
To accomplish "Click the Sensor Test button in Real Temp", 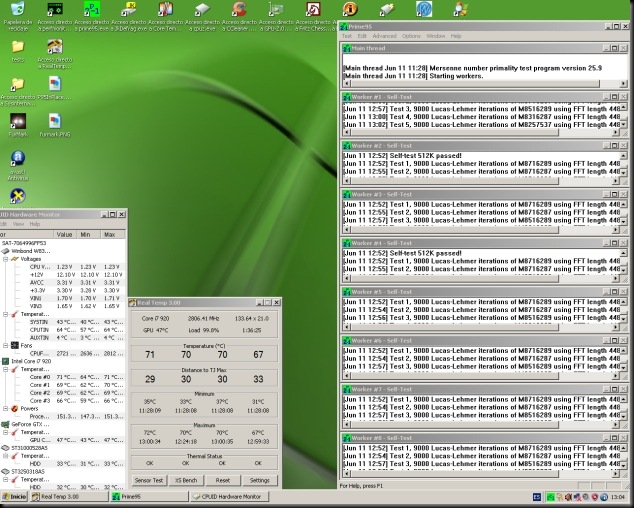I will (x=149, y=480).
